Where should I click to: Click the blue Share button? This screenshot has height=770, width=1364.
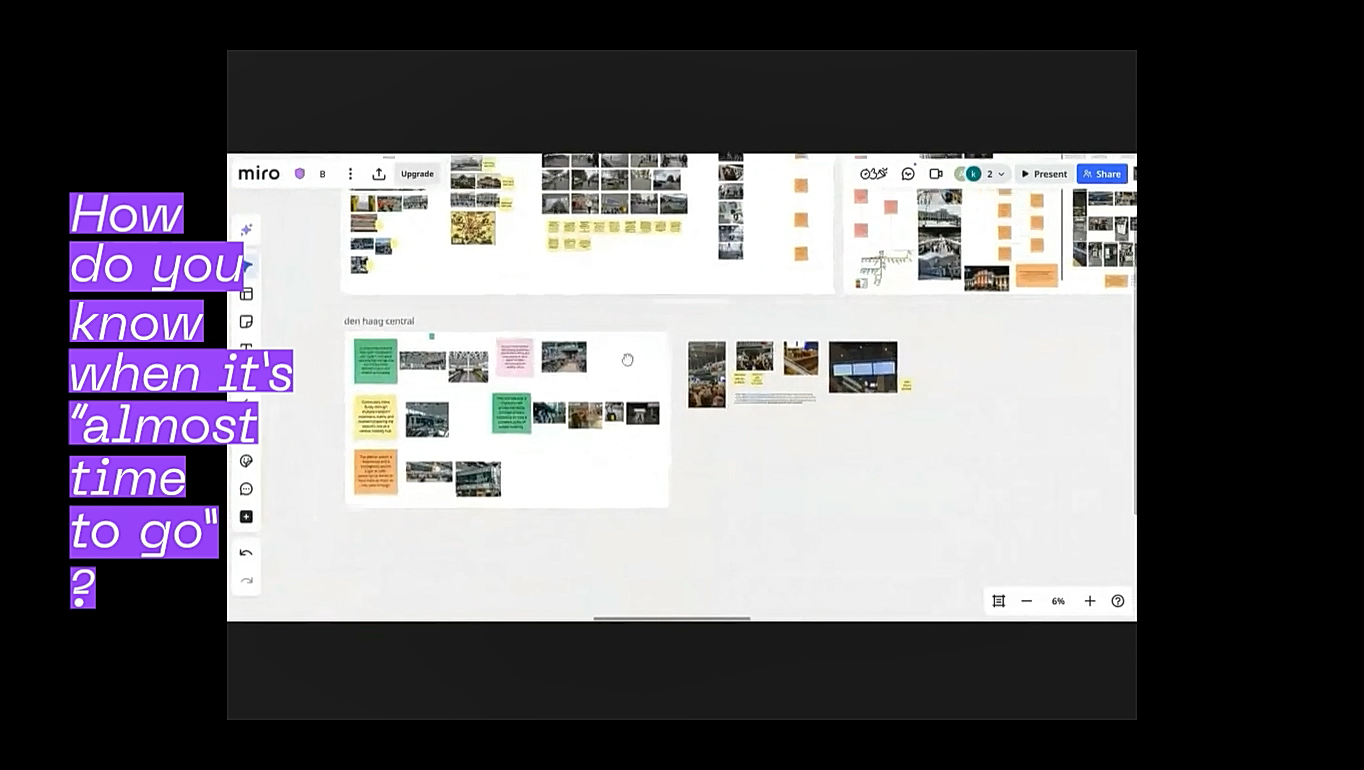pyautogui.click(x=1102, y=174)
